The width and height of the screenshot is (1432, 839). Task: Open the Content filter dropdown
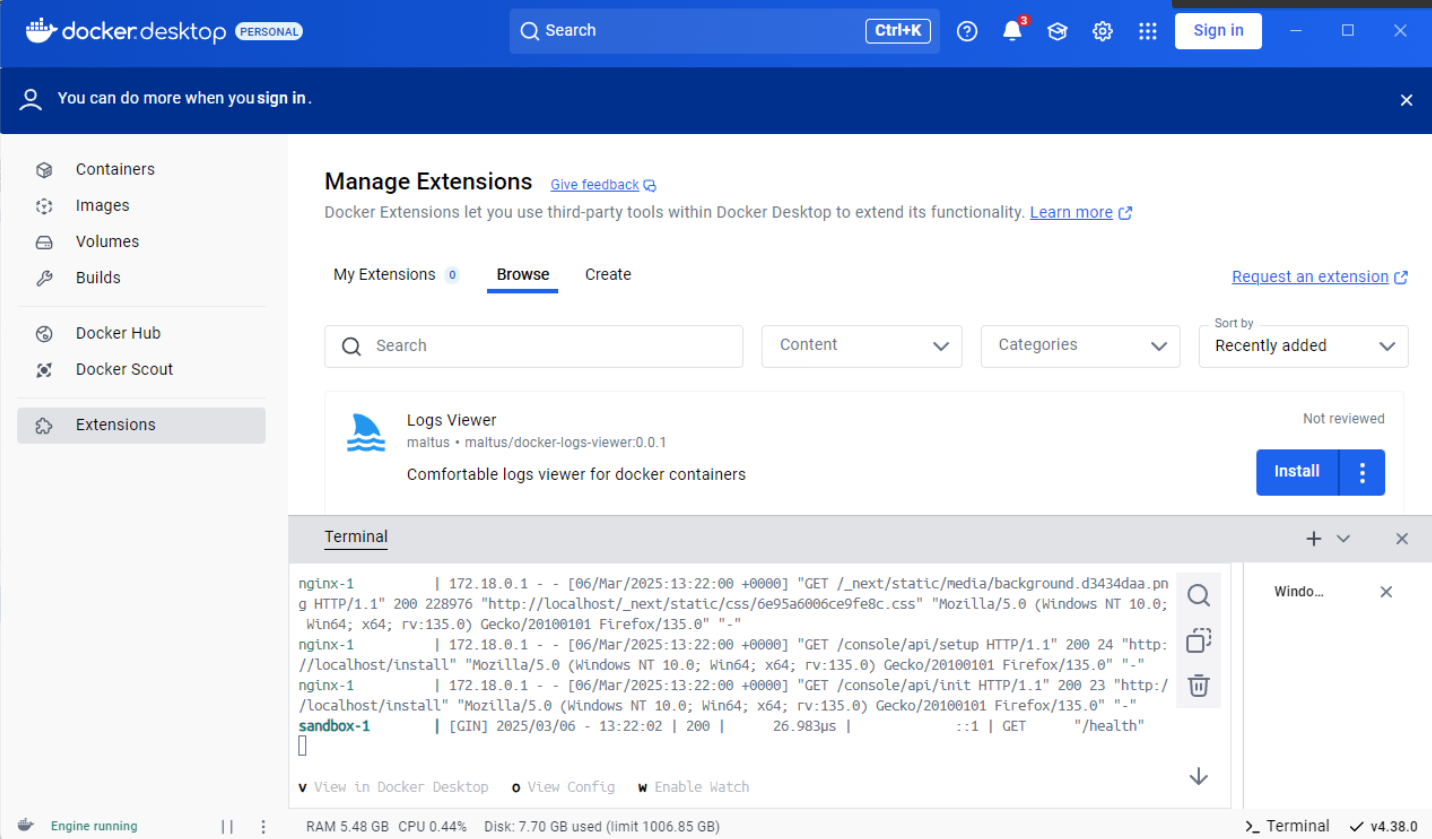862,346
